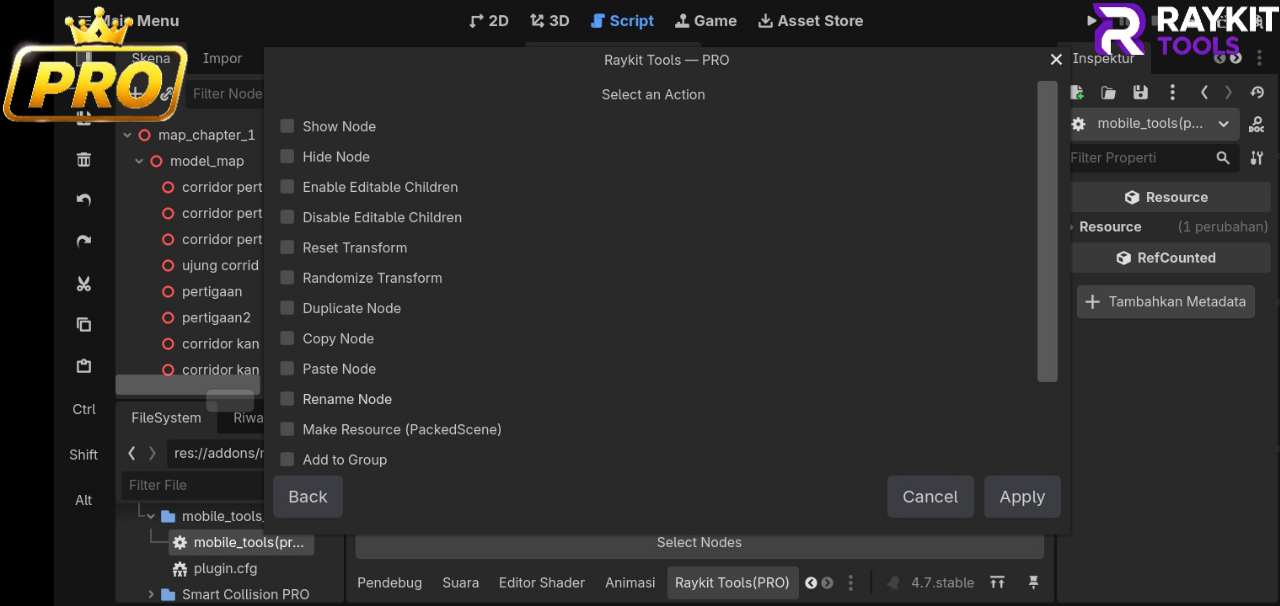The image size is (1280, 606).
Task: Click the Apply button
Action: (1022, 497)
